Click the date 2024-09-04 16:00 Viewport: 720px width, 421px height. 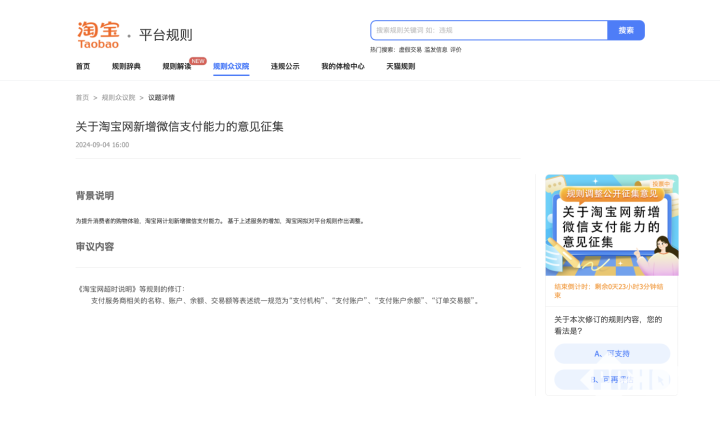coord(102,145)
